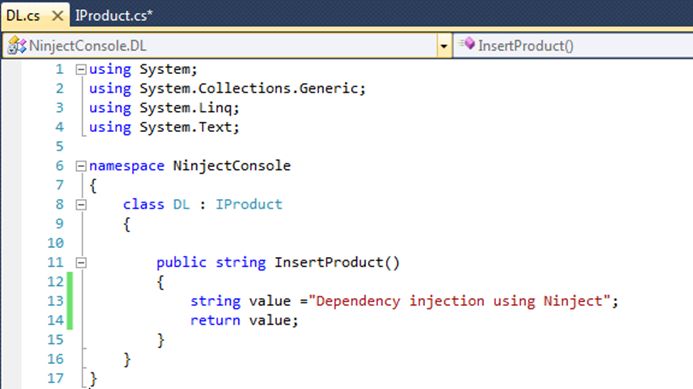Close the DL.cs tab
This screenshot has height=389, width=693.
tap(57, 16)
